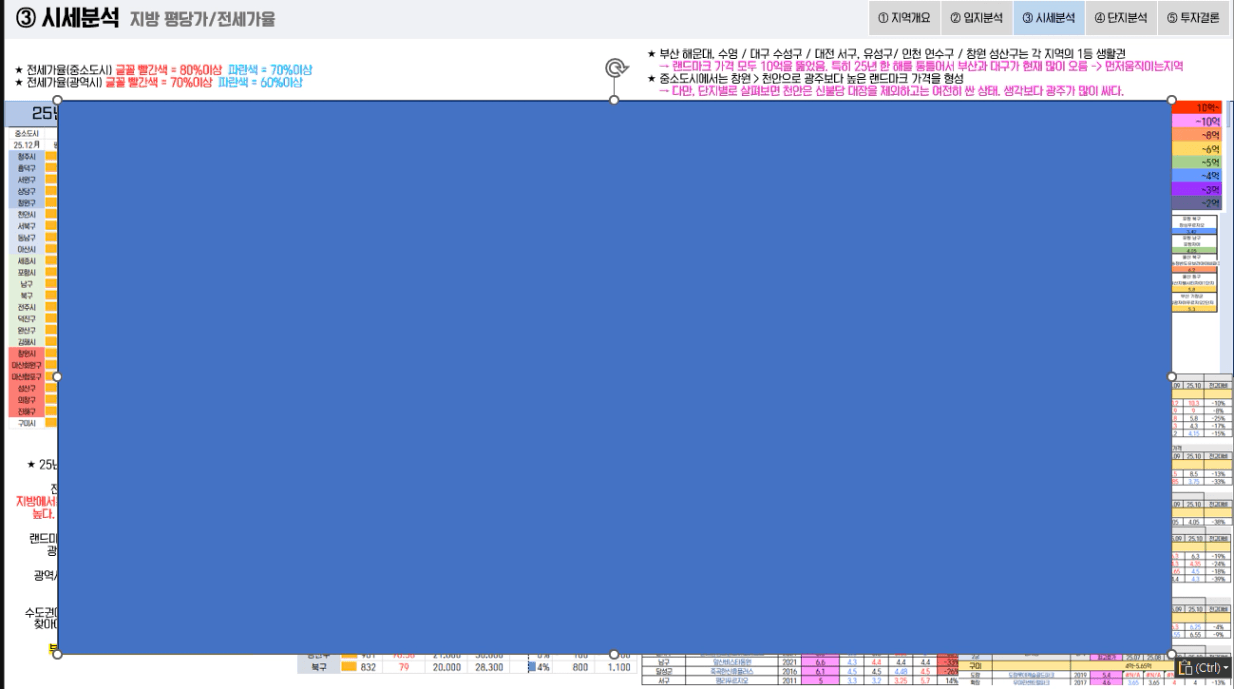Click the 포항시 row label
The image size is (1234, 689).
tap(26, 273)
